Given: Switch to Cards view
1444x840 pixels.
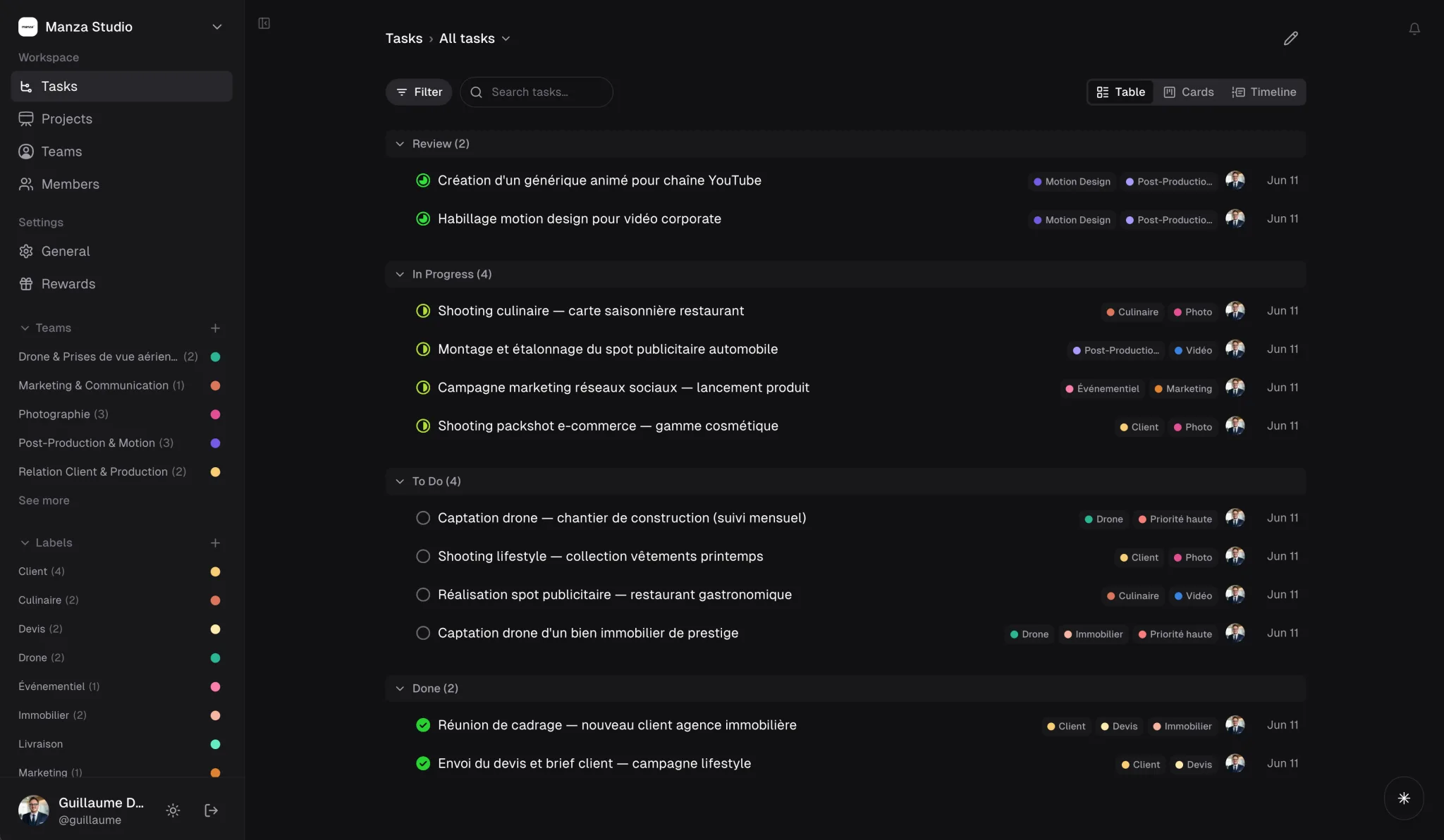Looking at the screenshot, I should point(1189,92).
